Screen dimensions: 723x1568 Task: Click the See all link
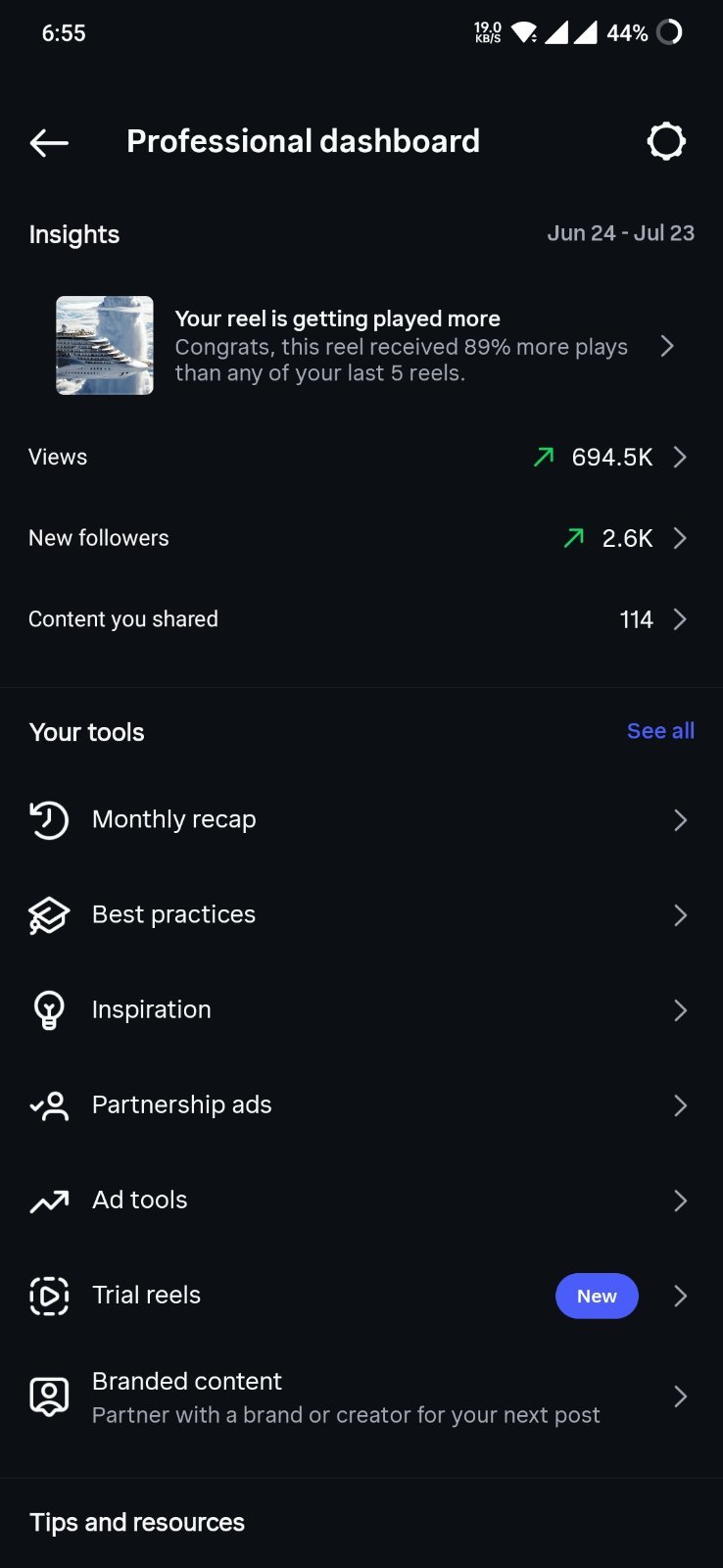click(660, 731)
